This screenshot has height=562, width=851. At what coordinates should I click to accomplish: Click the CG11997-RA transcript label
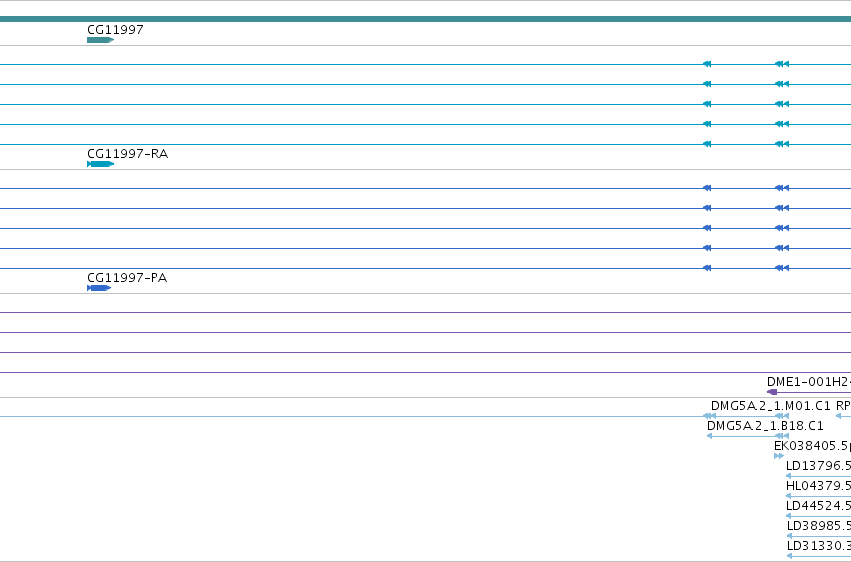(128, 154)
